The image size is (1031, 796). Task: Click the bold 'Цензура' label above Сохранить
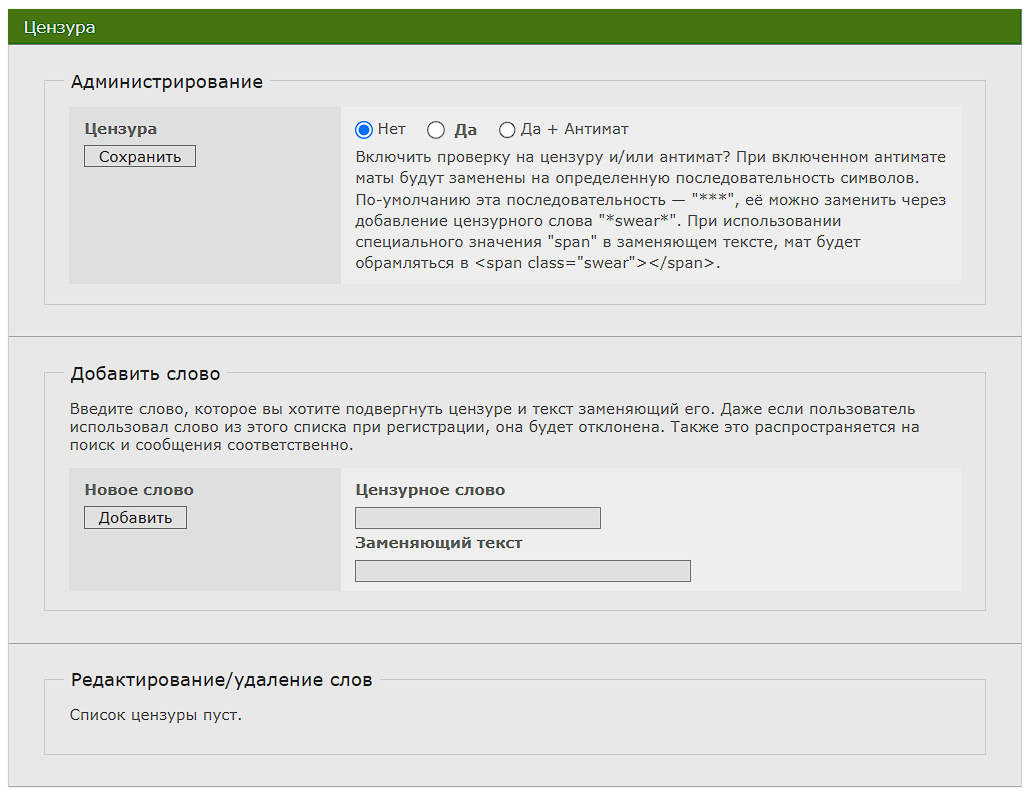point(121,129)
